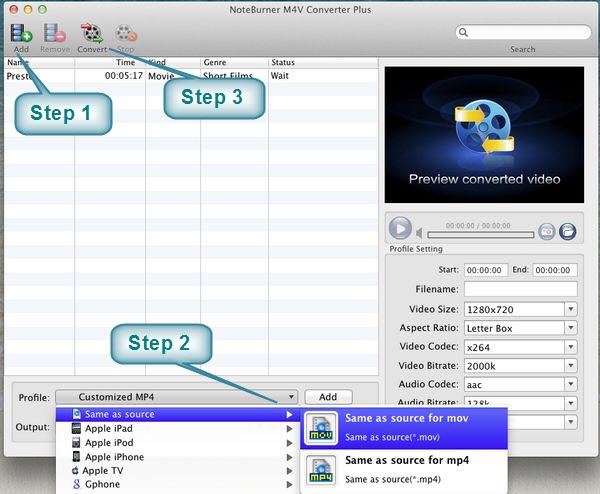Click the magnifier icon in search box
The image size is (600, 494).
coord(463,32)
